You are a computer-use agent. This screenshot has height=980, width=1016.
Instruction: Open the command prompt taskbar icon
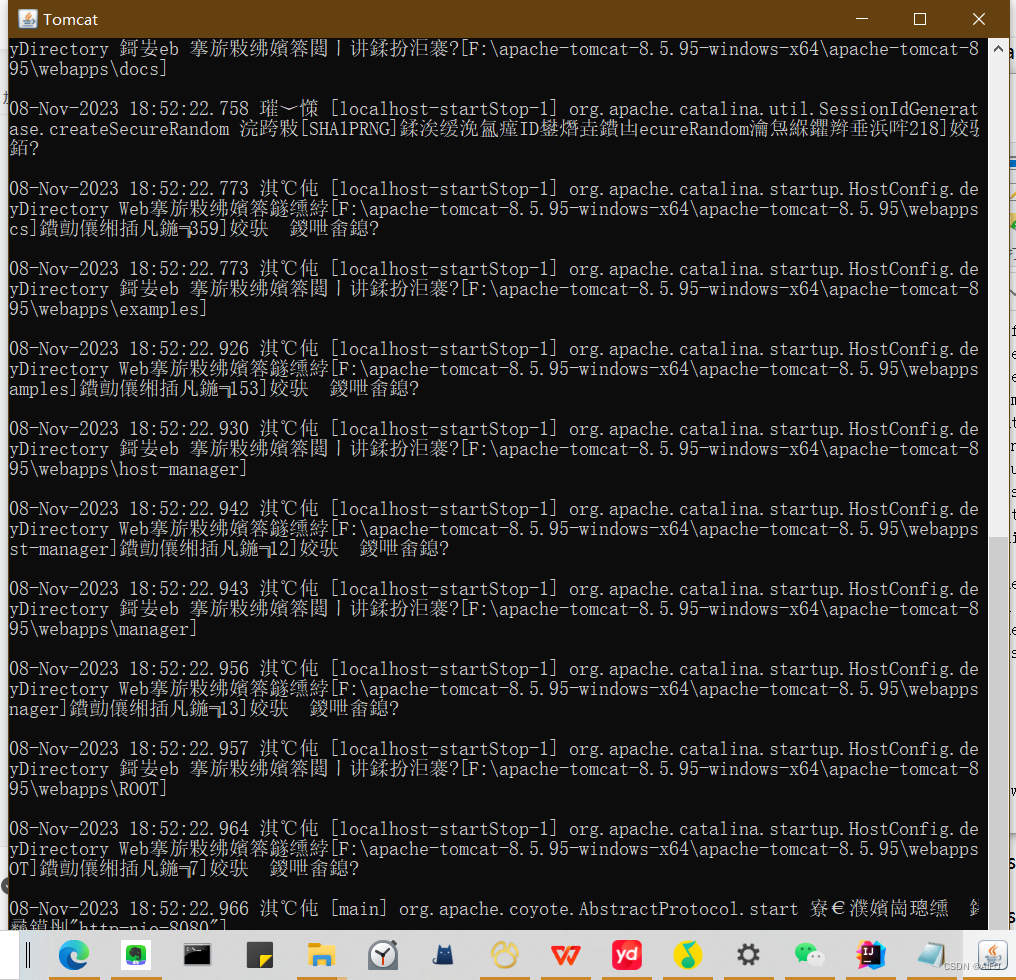196,955
